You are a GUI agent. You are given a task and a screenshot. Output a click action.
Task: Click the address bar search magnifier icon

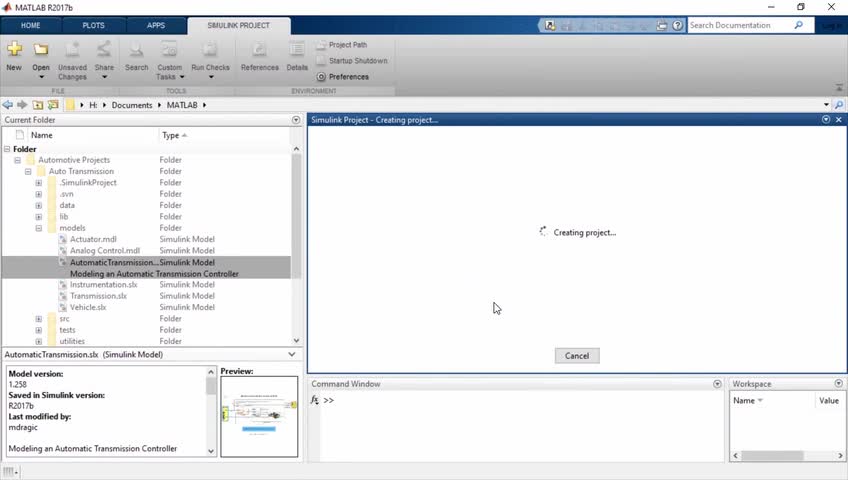pyautogui.click(x=839, y=105)
